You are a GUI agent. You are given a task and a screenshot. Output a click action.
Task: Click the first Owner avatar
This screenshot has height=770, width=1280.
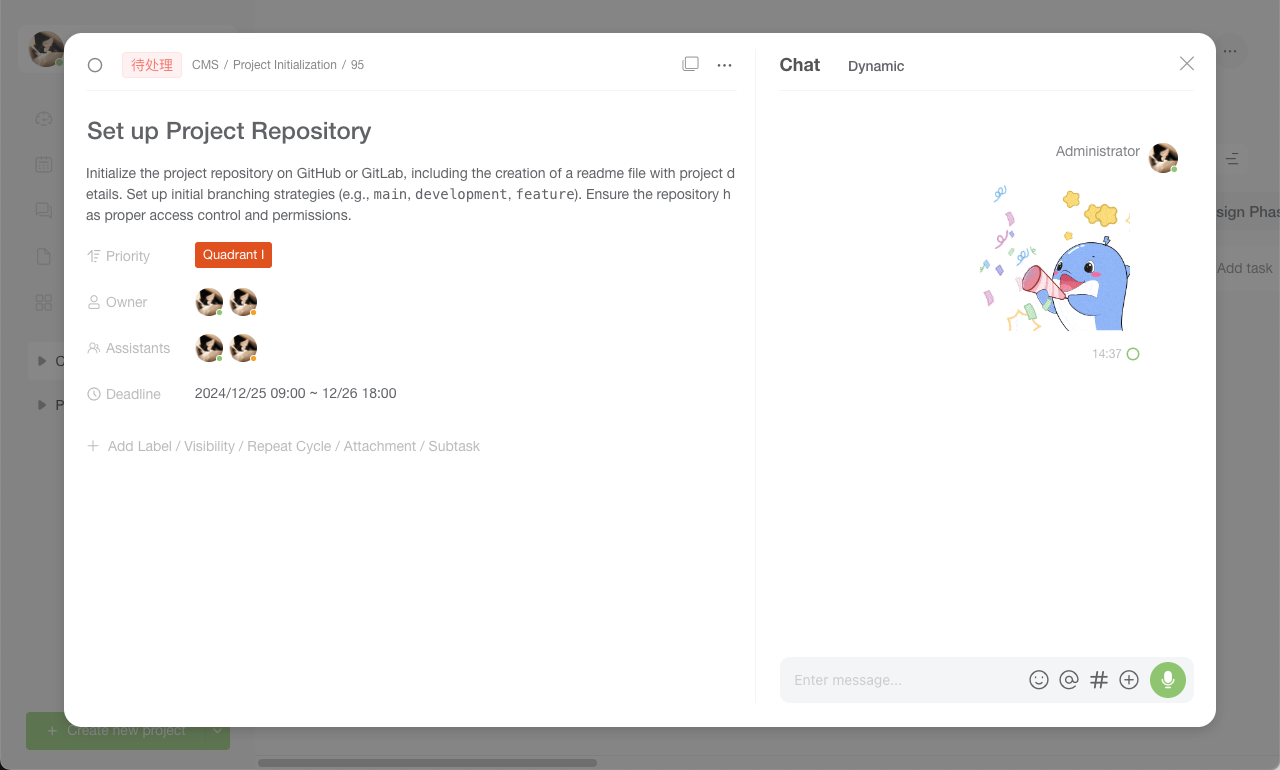[209, 302]
